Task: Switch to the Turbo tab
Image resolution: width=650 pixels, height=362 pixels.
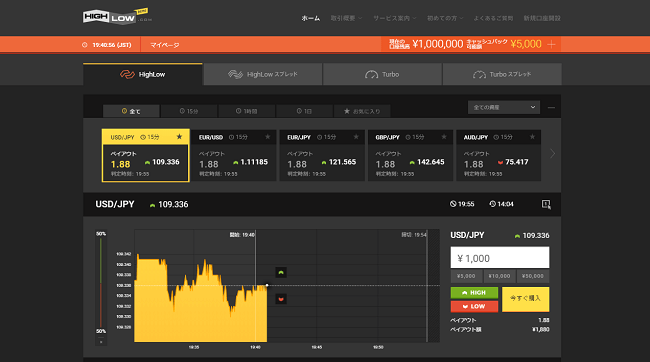Action: coord(382,74)
